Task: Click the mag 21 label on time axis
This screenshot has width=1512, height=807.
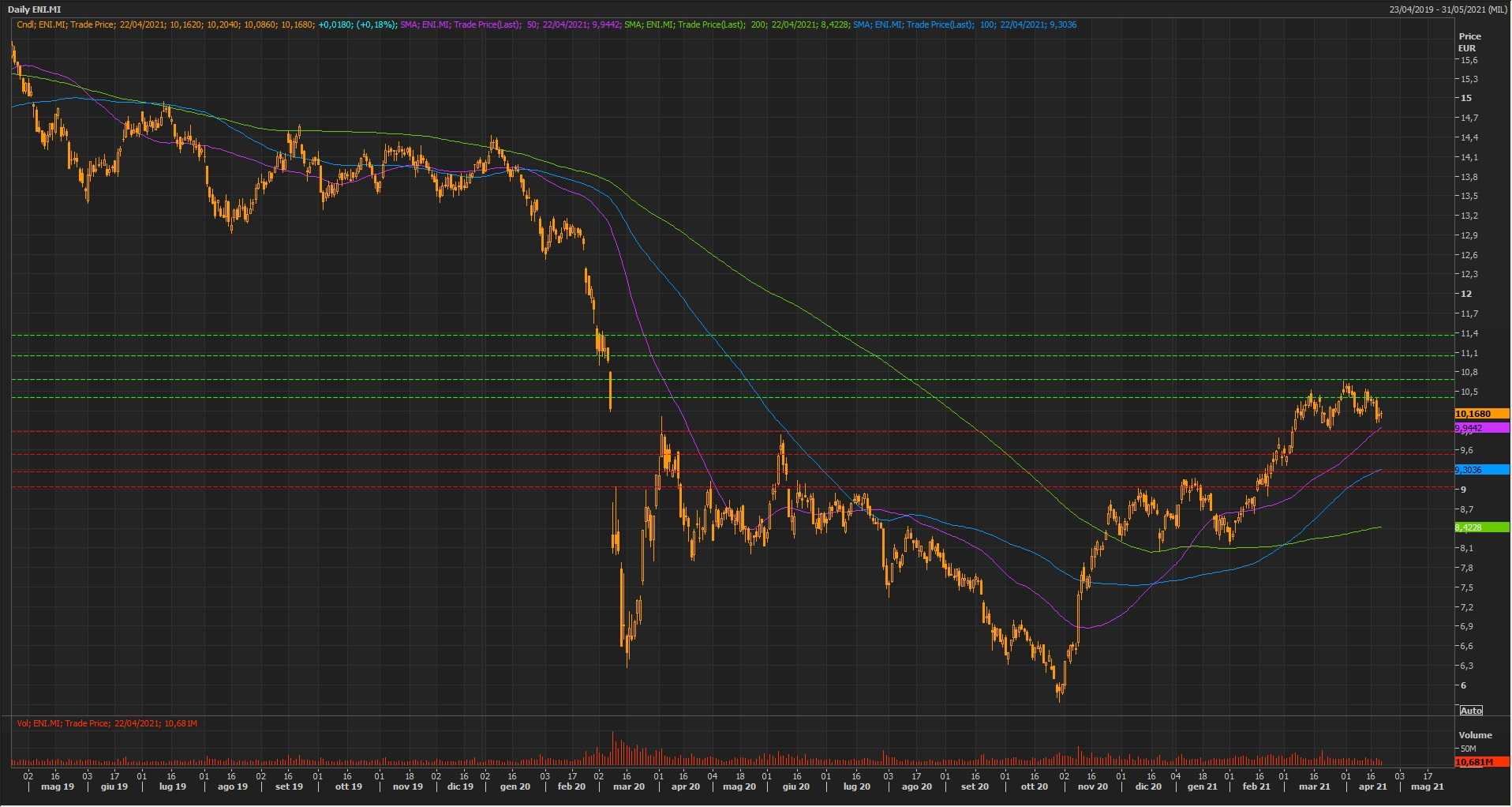Action: click(1428, 786)
